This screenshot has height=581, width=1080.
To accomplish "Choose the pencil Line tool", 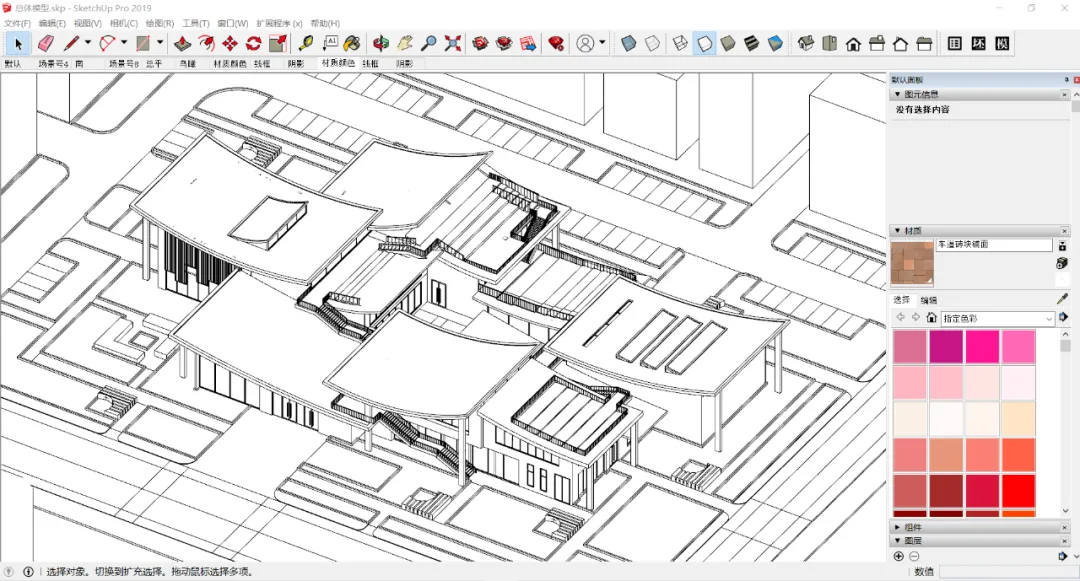I will pyautogui.click(x=71, y=43).
